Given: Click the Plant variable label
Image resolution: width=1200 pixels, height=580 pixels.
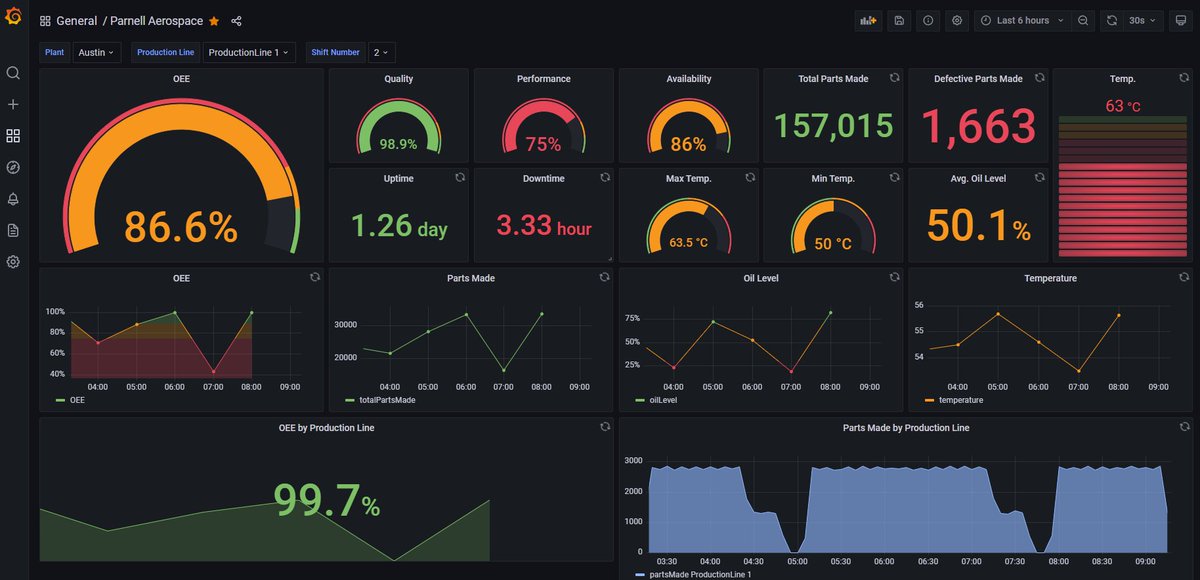Looking at the screenshot, I should (x=54, y=52).
